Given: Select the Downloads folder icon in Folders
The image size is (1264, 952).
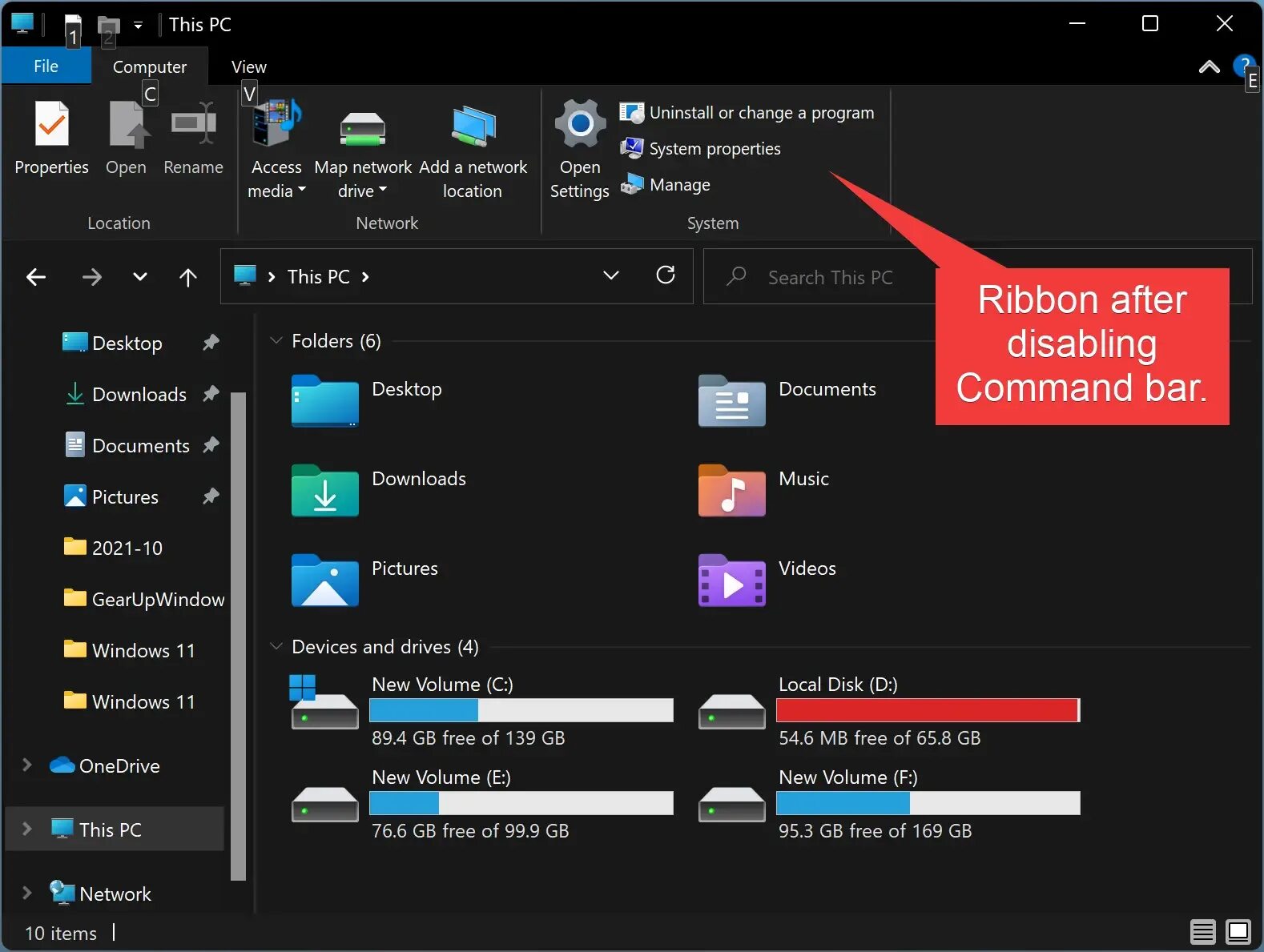Looking at the screenshot, I should pos(325,490).
